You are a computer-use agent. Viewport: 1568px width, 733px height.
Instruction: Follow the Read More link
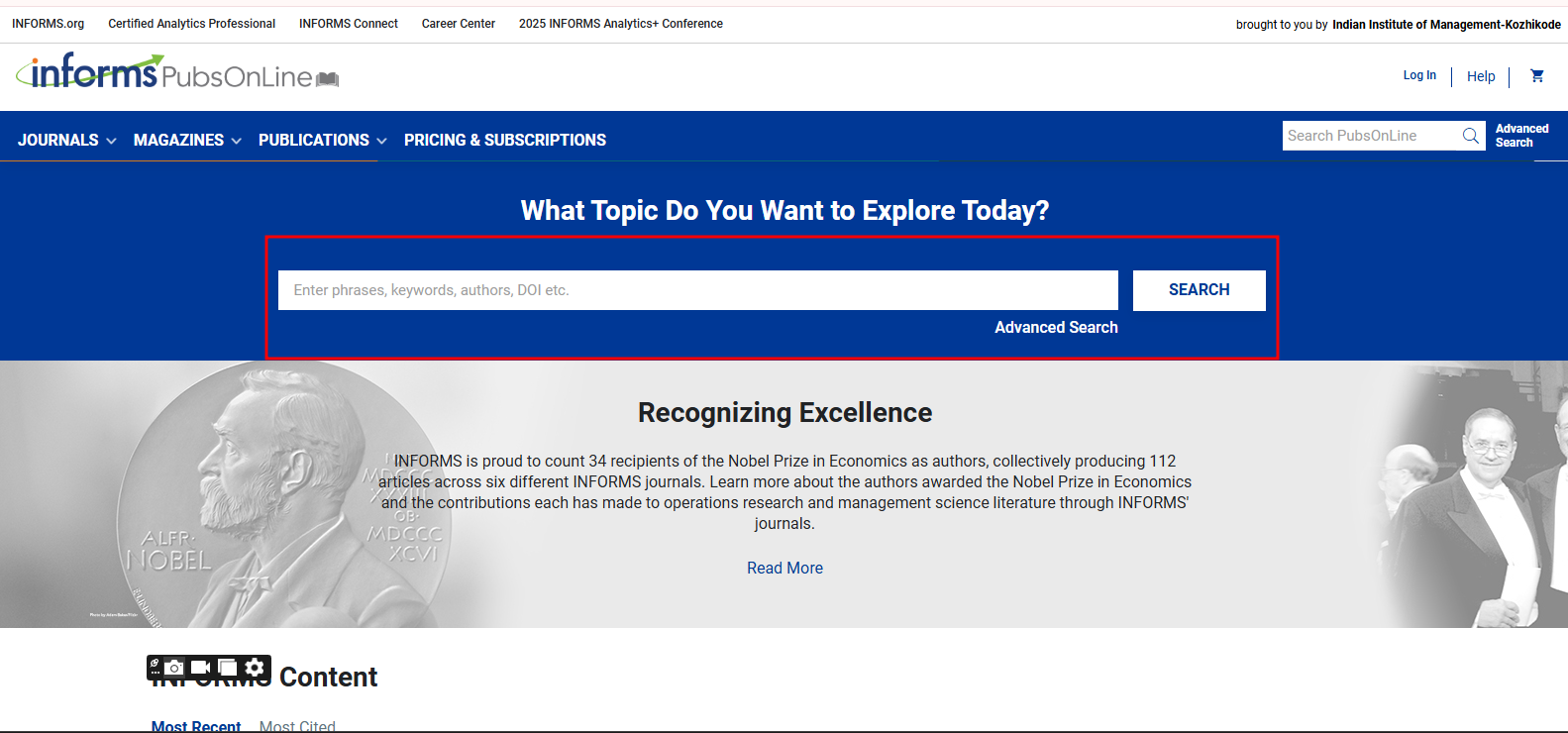(x=784, y=568)
